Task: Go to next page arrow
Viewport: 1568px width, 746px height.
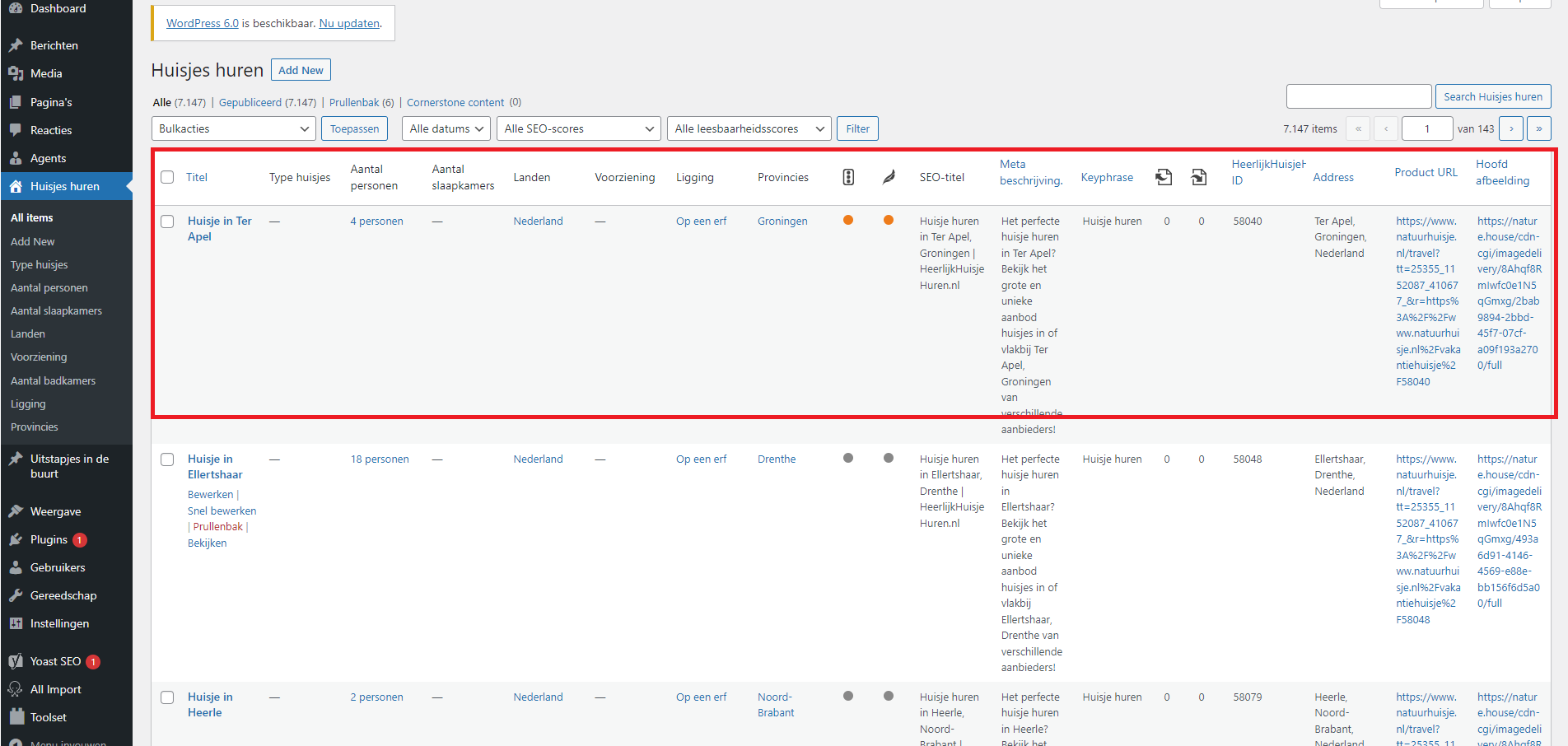Action: pos(1511,128)
